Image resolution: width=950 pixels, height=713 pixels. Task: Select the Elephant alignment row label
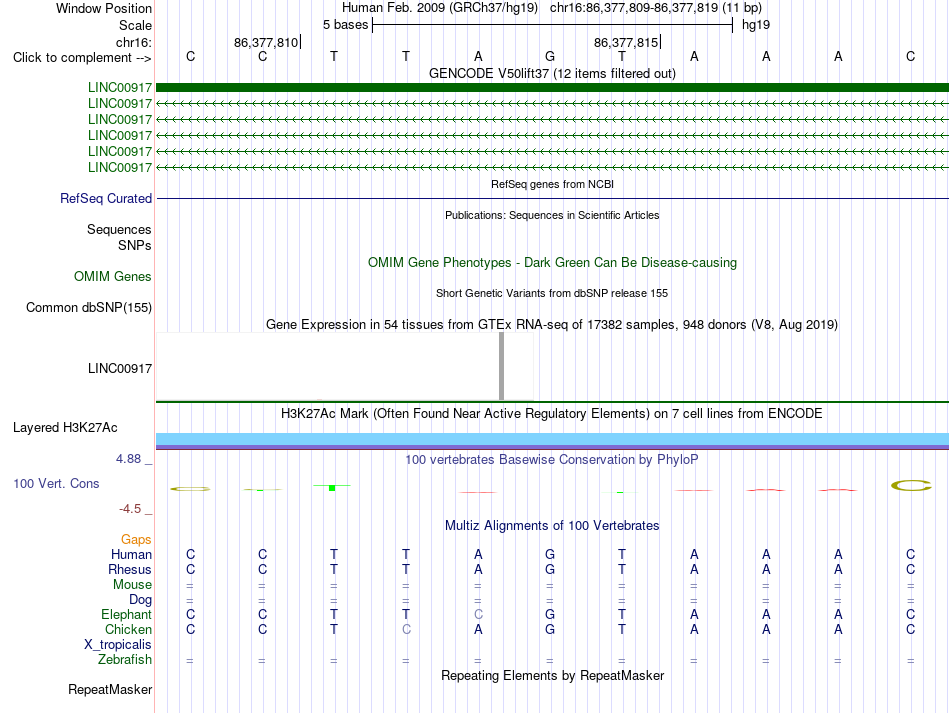pos(126,614)
